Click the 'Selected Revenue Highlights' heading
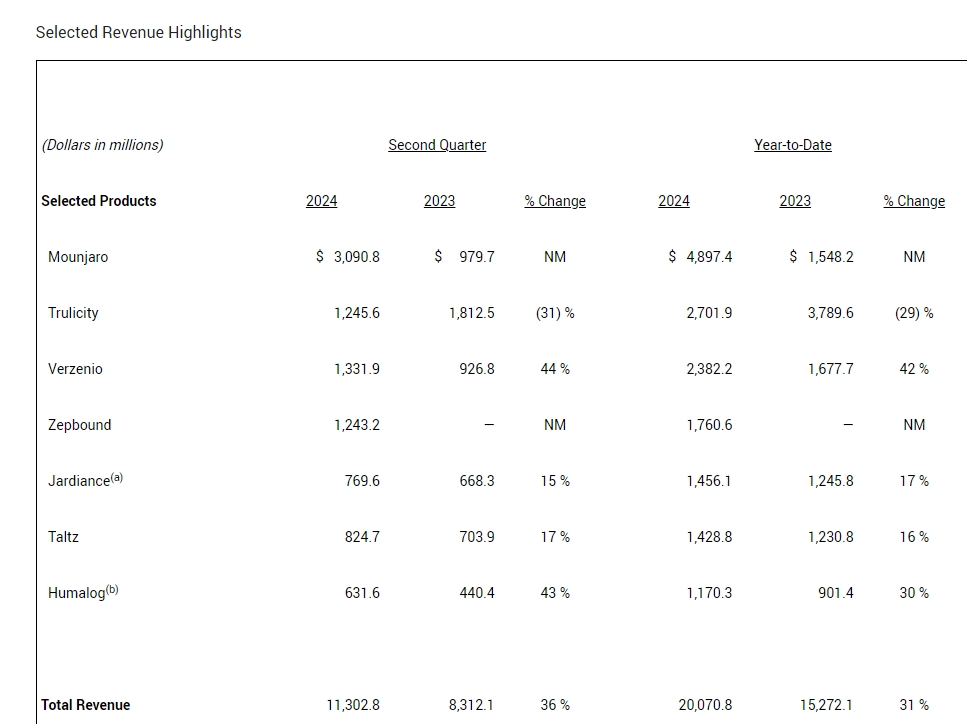The height and width of the screenshot is (724, 967). tap(139, 32)
